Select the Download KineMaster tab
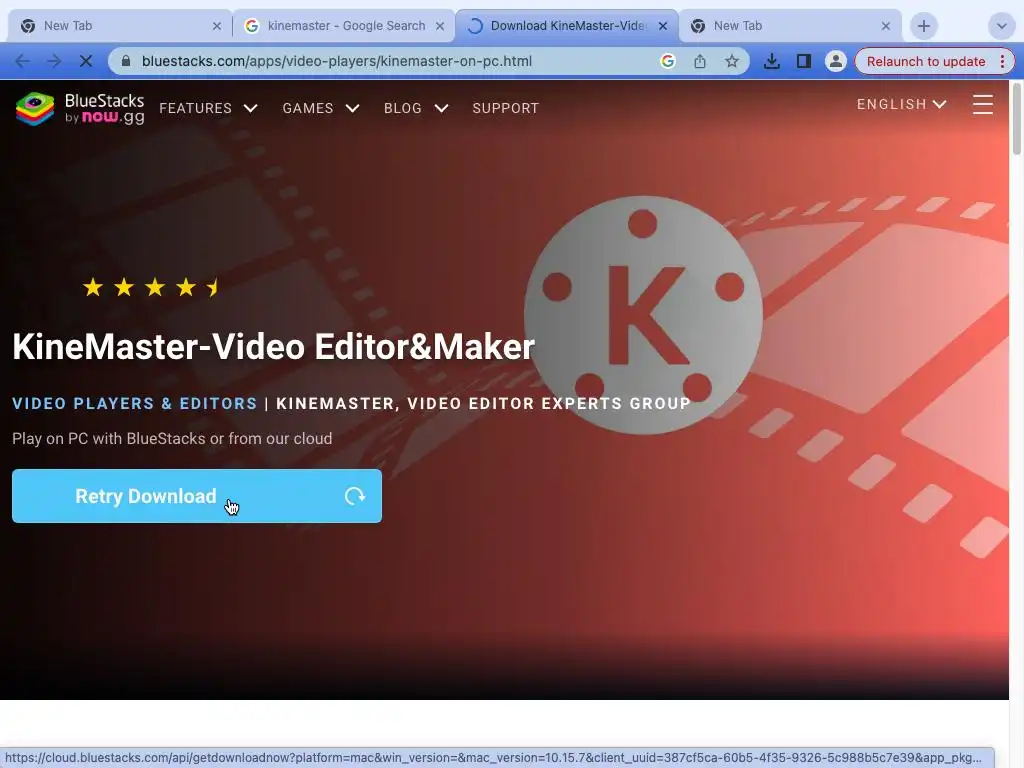 (x=566, y=26)
